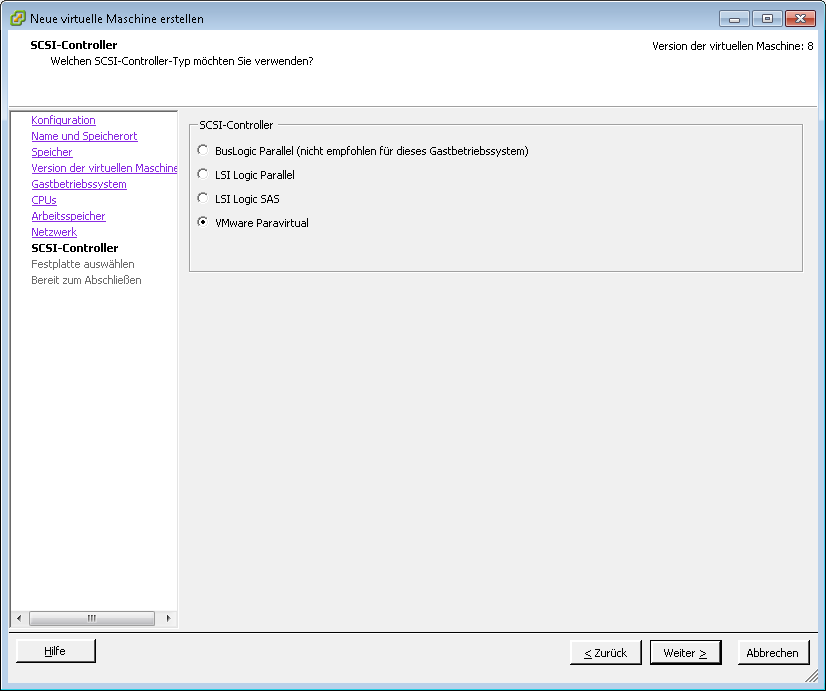The width and height of the screenshot is (826, 691).
Task: Go to CPUs step
Action: point(44,200)
